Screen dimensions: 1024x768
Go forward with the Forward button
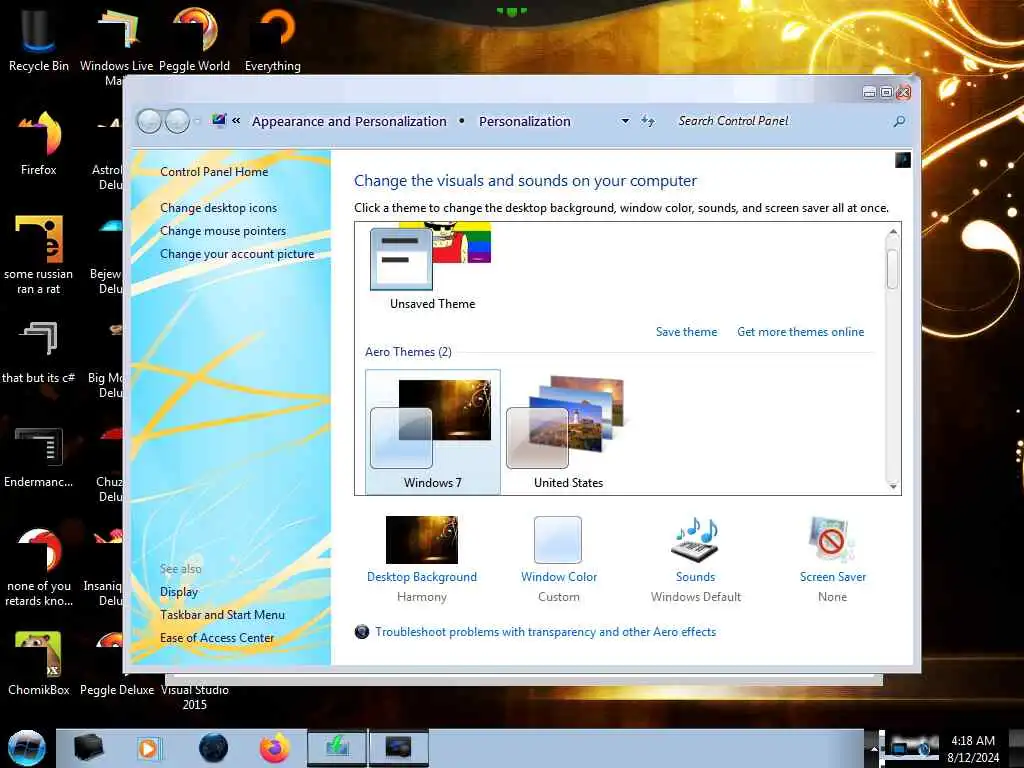177,121
